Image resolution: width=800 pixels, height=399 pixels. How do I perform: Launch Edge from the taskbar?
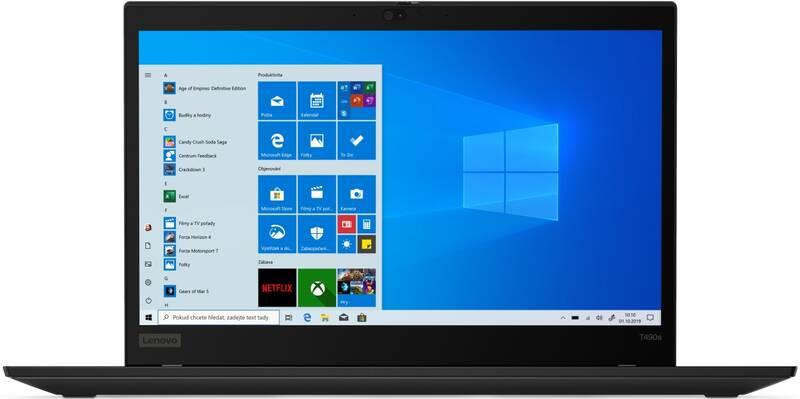(x=307, y=317)
